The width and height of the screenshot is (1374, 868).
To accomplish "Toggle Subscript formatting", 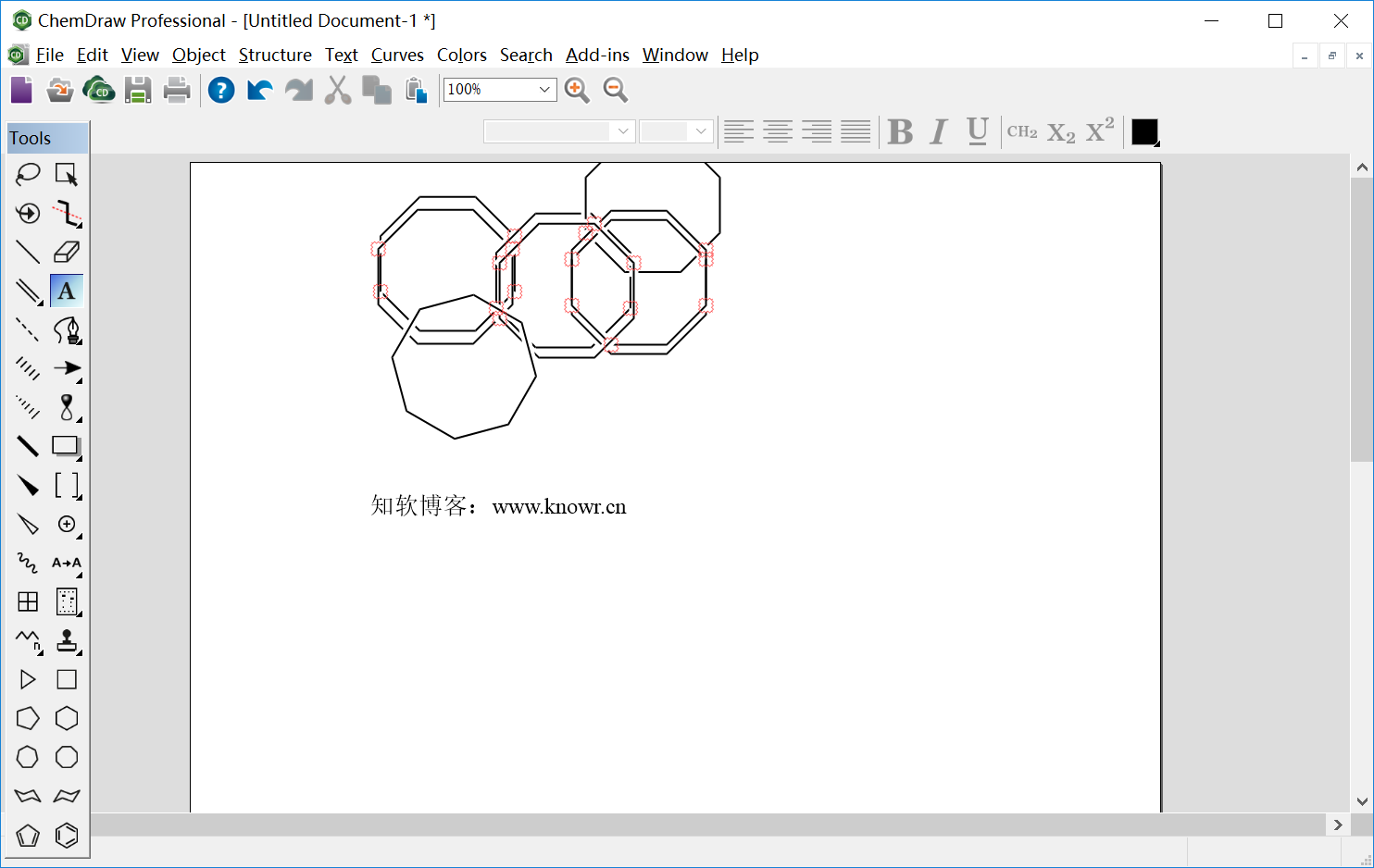I will click(1061, 133).
